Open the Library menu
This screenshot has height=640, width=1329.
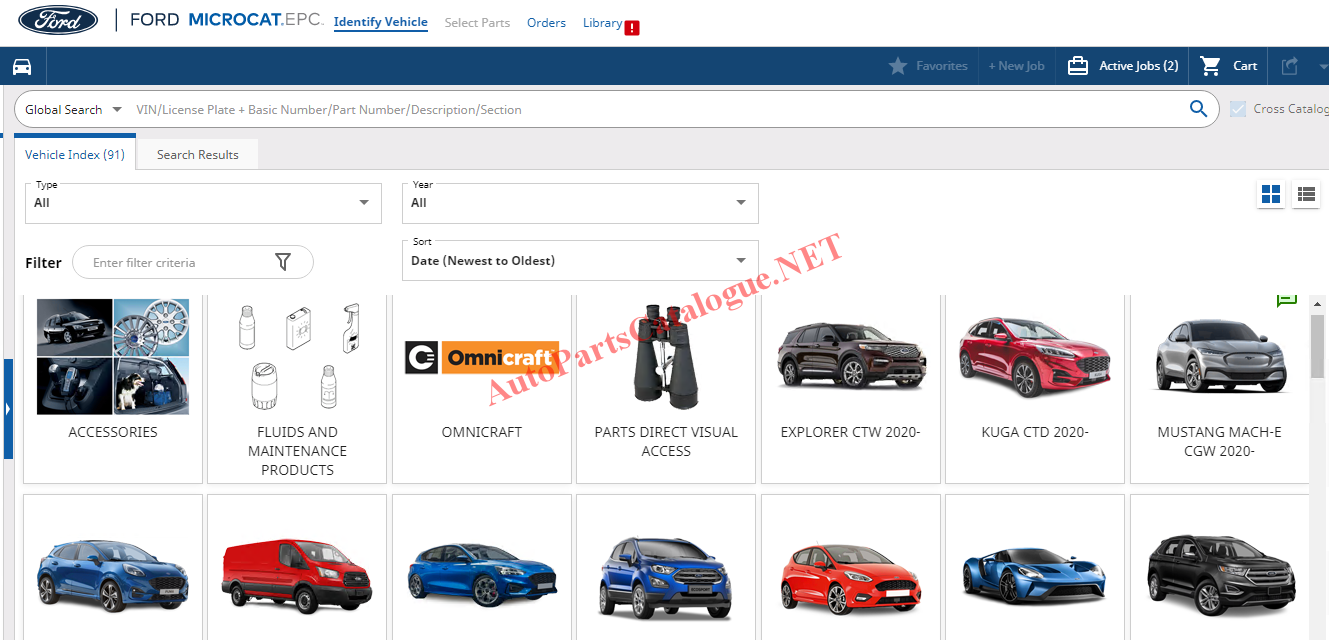pyautogui.click(x=602, y=23)
